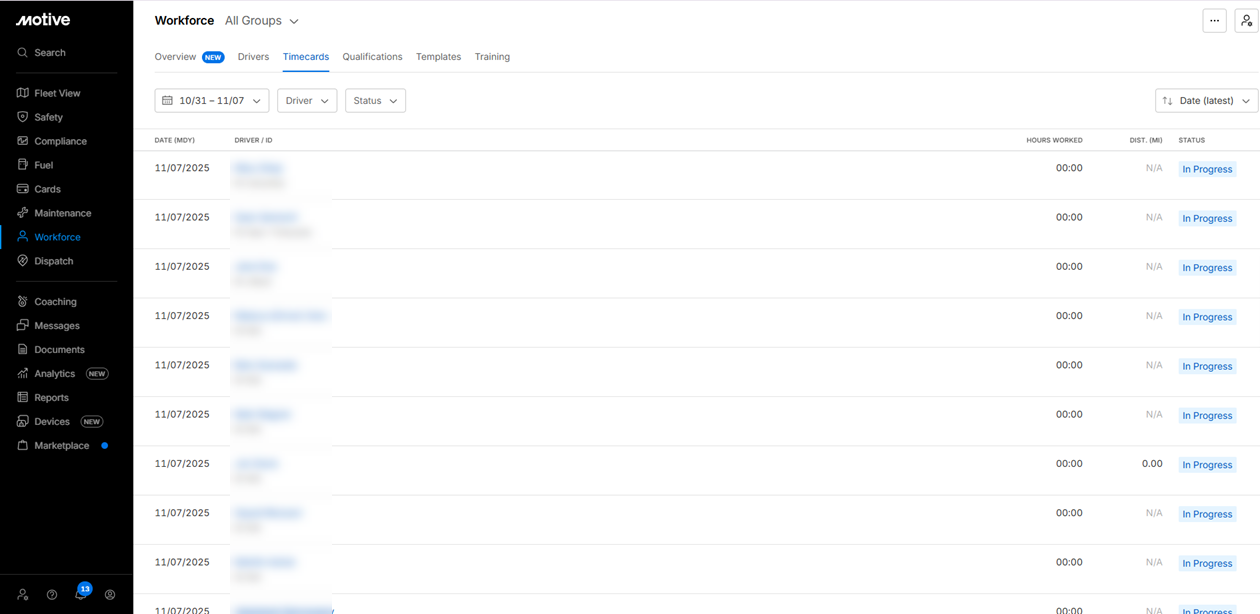
Task: Click the HOURS WORKED column header
Action: [x=1054, y=140]
